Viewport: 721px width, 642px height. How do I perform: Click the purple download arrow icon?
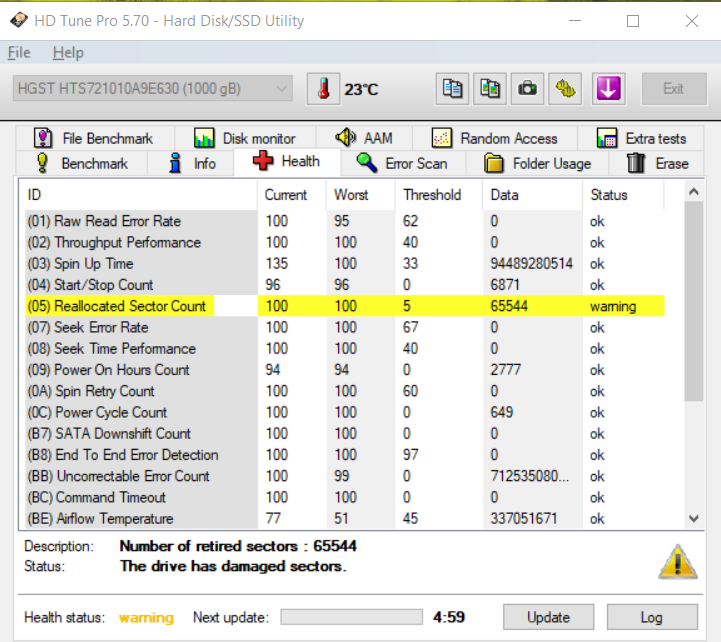click(x=608, y=89)
